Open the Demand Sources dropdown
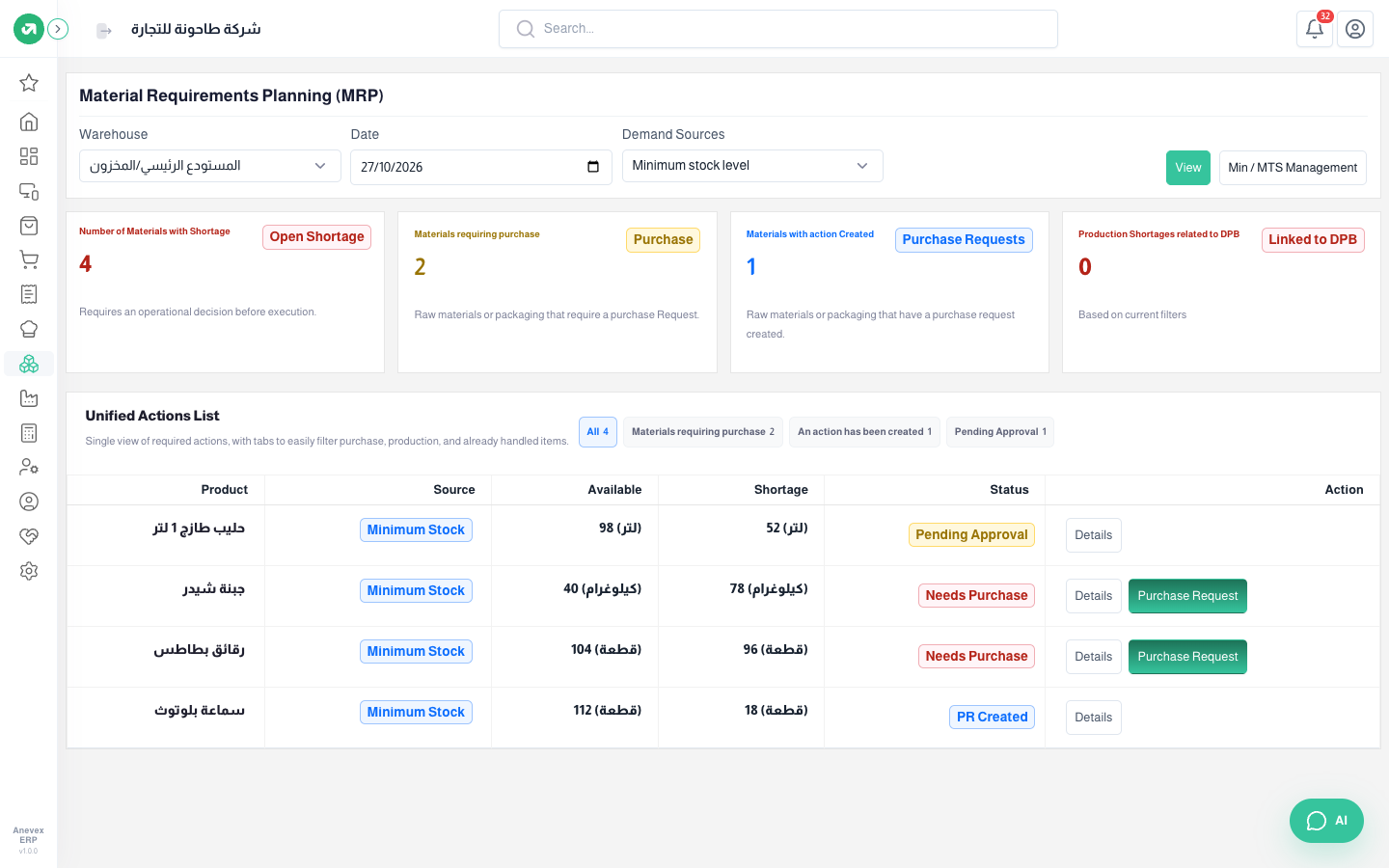1389x868 pixels. [752, 166]
